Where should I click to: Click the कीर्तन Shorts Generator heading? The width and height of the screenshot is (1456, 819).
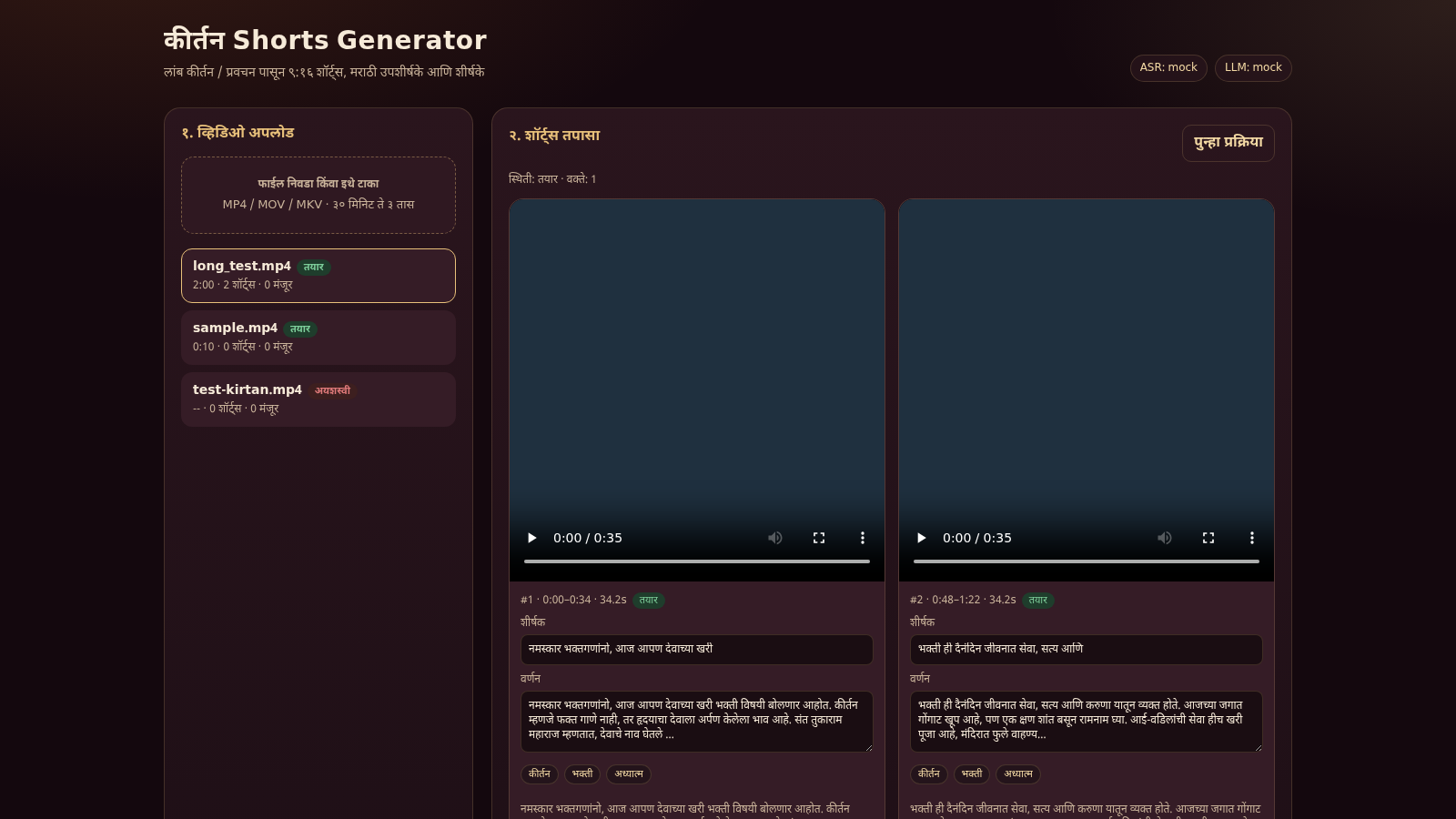325,40
